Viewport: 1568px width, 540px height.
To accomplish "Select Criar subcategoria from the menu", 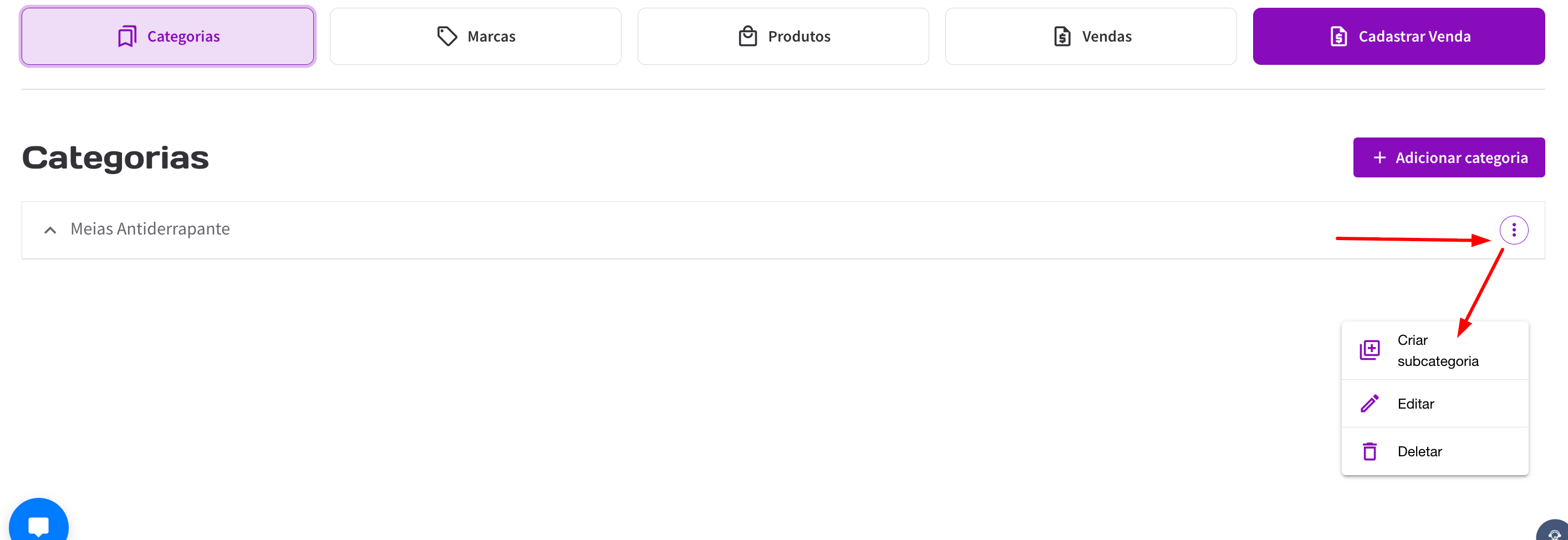I will click(1437, 350).
